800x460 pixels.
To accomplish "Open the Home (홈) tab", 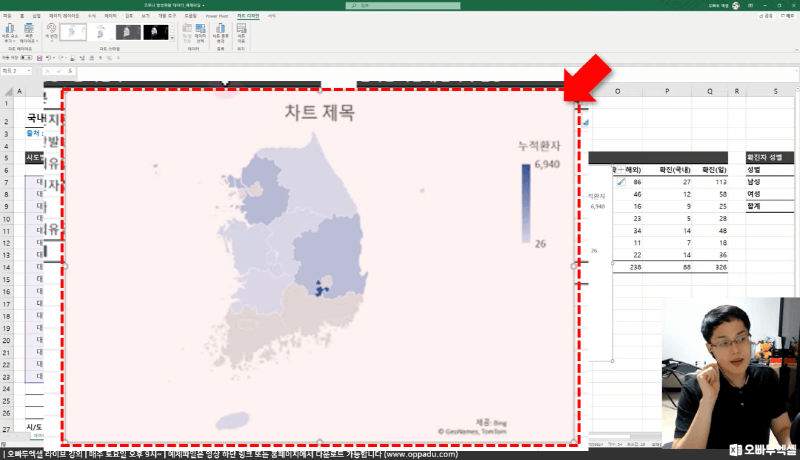I will point(22,16).
